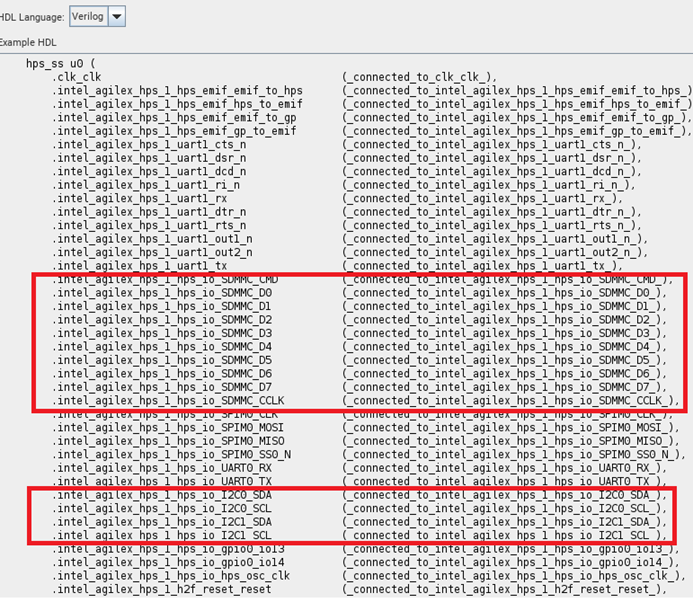The width and height of the screenshot is (693, 602).
Task: Select the .clk_clk port name
Action: point(77,77)
